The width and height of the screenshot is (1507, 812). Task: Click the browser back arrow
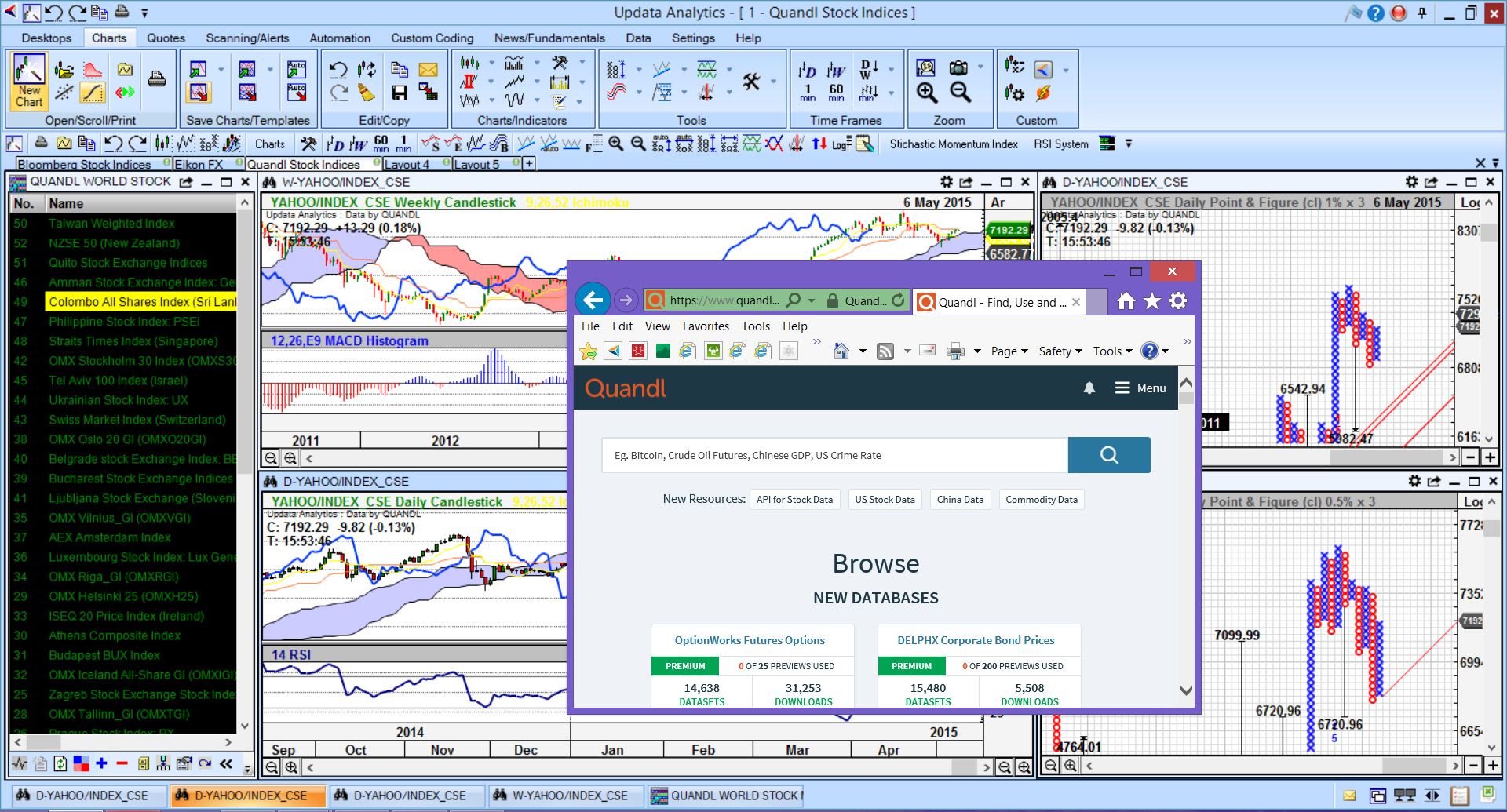coord(593,300)
